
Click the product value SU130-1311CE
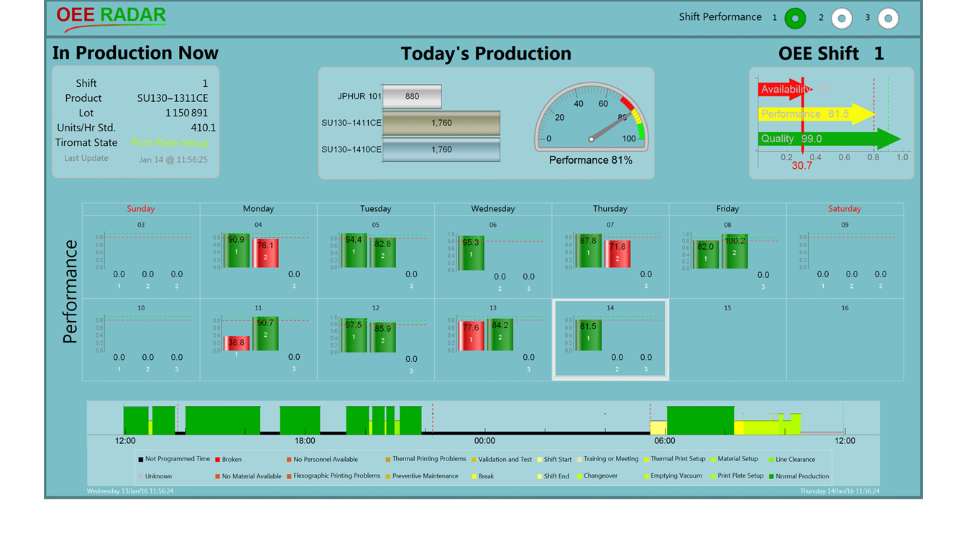click(173, 98)
